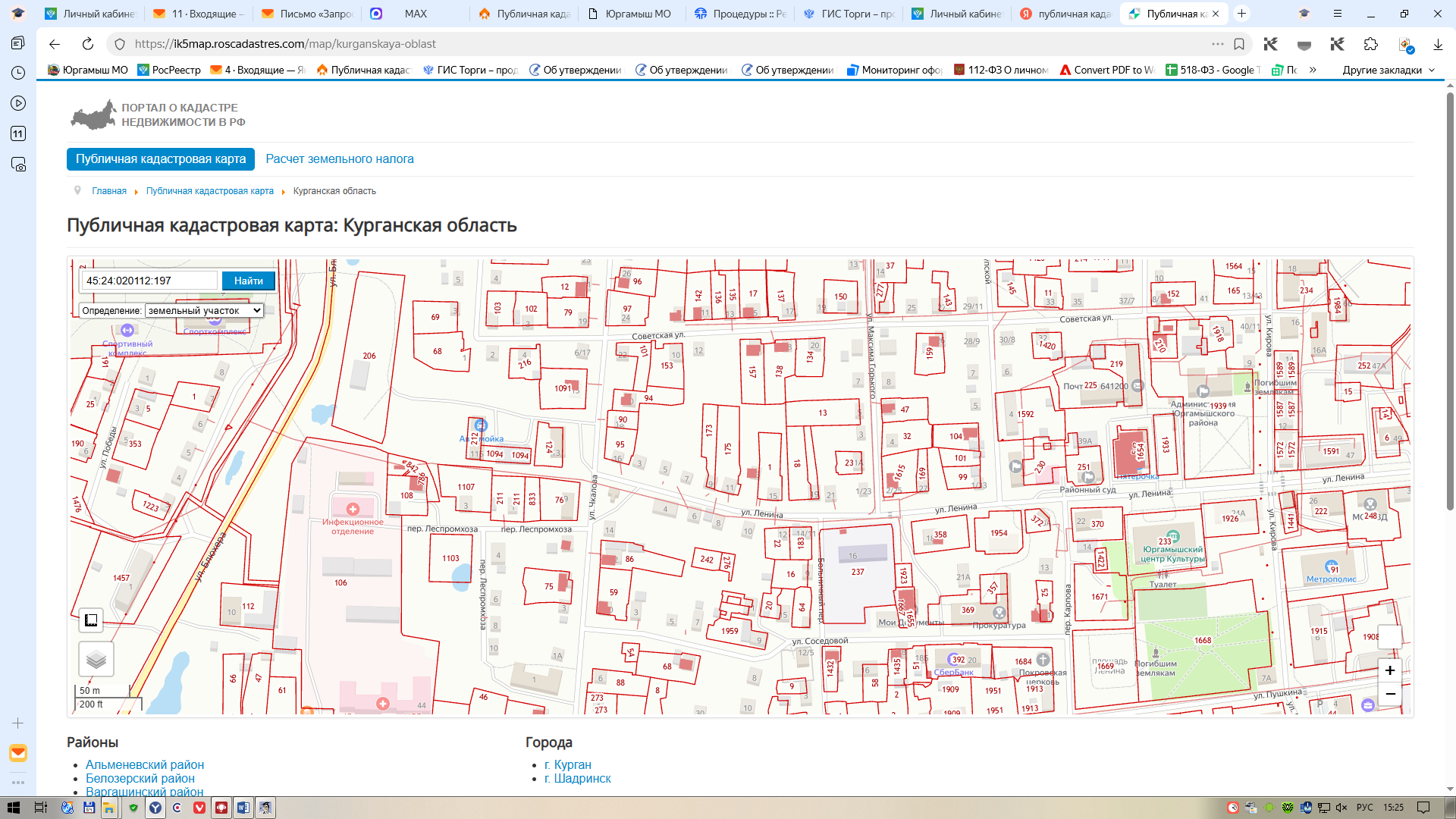Show hidden bookmarks overflow chevron

coord(1313,70)
